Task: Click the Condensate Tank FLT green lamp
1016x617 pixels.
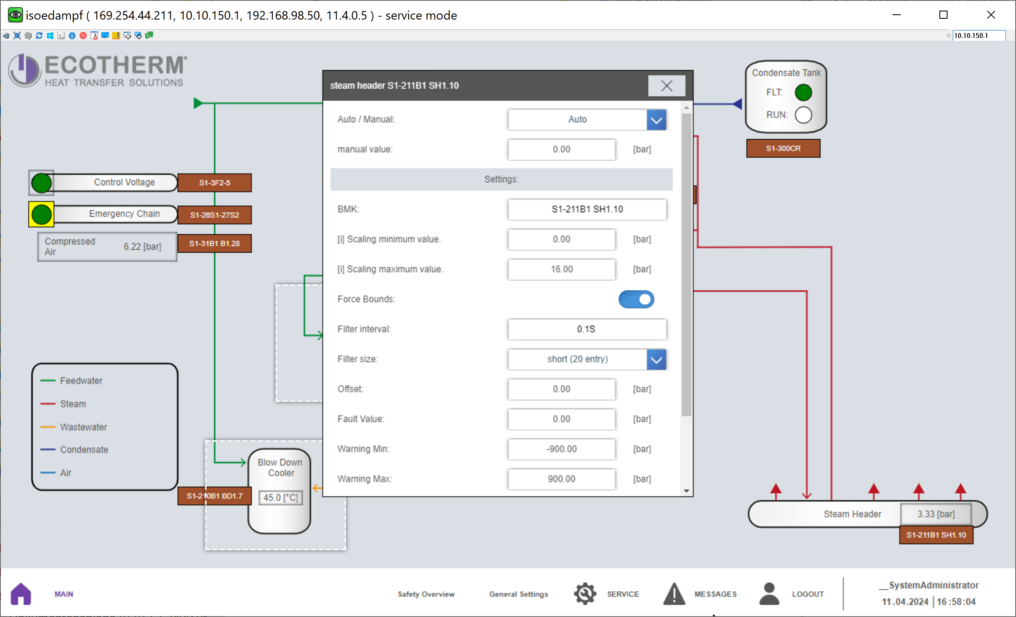Action: (803, 93)
